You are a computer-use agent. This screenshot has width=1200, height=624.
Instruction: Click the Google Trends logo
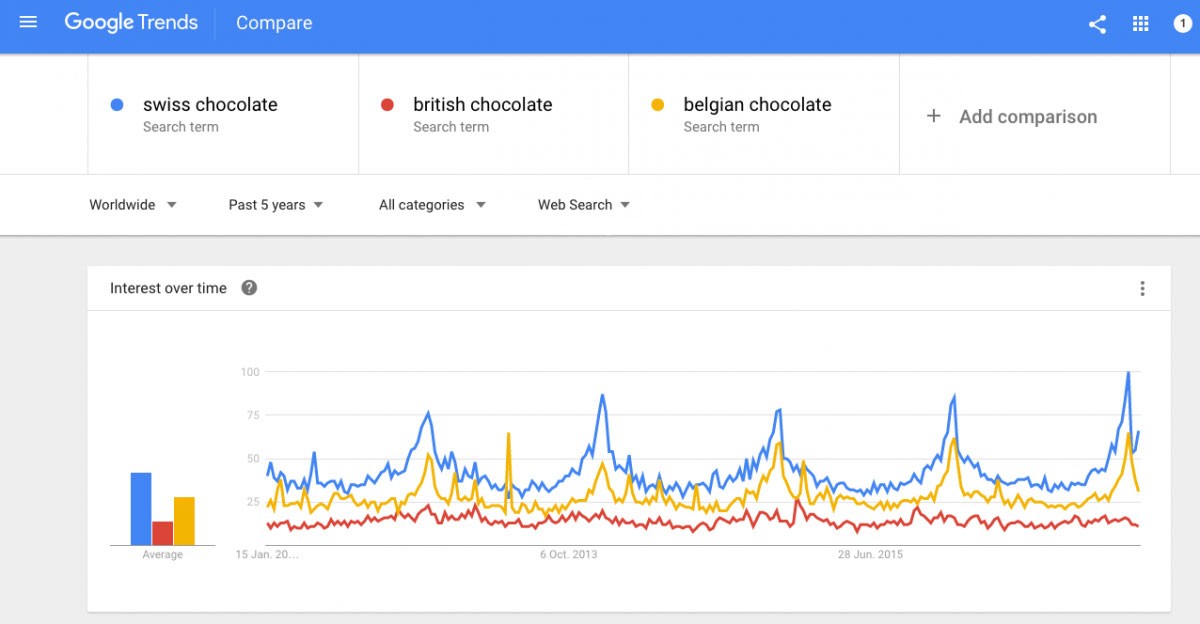click(x=131, y=22)
